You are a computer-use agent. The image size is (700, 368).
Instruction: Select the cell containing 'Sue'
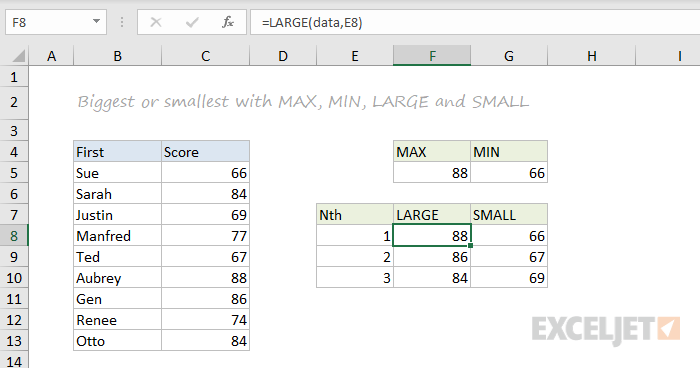point(117,173)
